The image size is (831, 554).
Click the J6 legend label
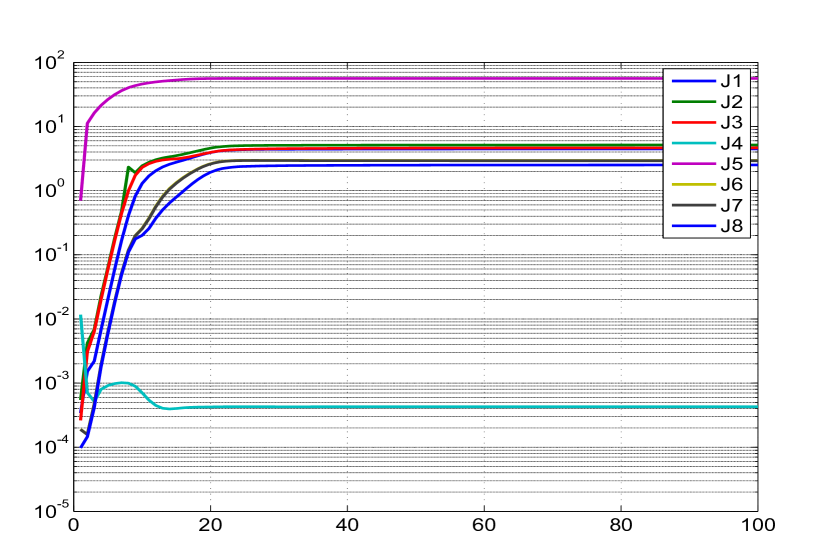tap(731, 184)
